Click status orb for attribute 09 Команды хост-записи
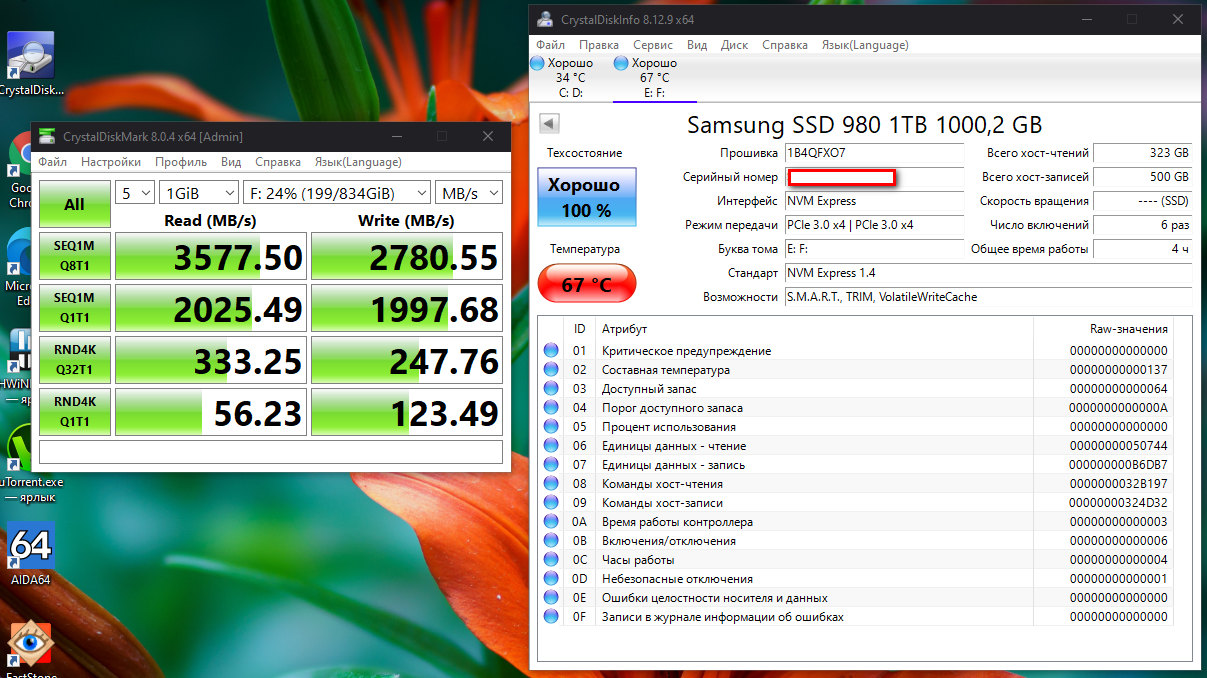1207x678 pixels. coord(551,503)
